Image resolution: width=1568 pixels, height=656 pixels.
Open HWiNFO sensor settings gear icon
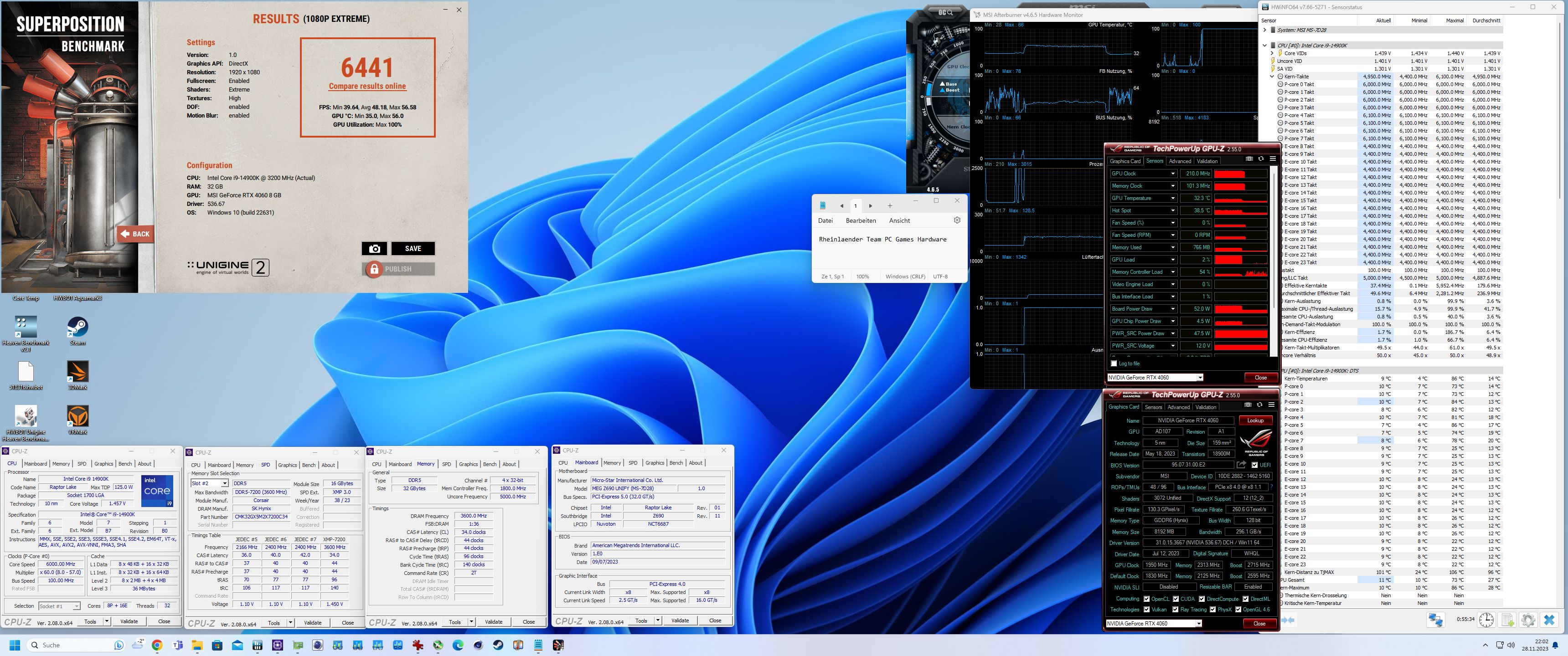[1528, 620]
